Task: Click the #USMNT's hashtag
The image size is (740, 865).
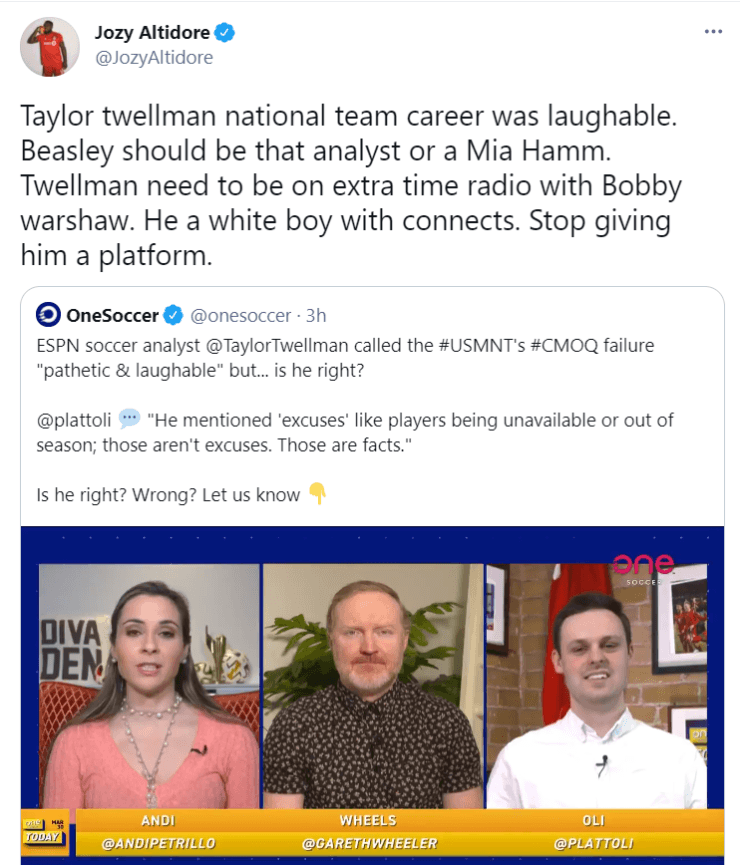Action: 482,345
